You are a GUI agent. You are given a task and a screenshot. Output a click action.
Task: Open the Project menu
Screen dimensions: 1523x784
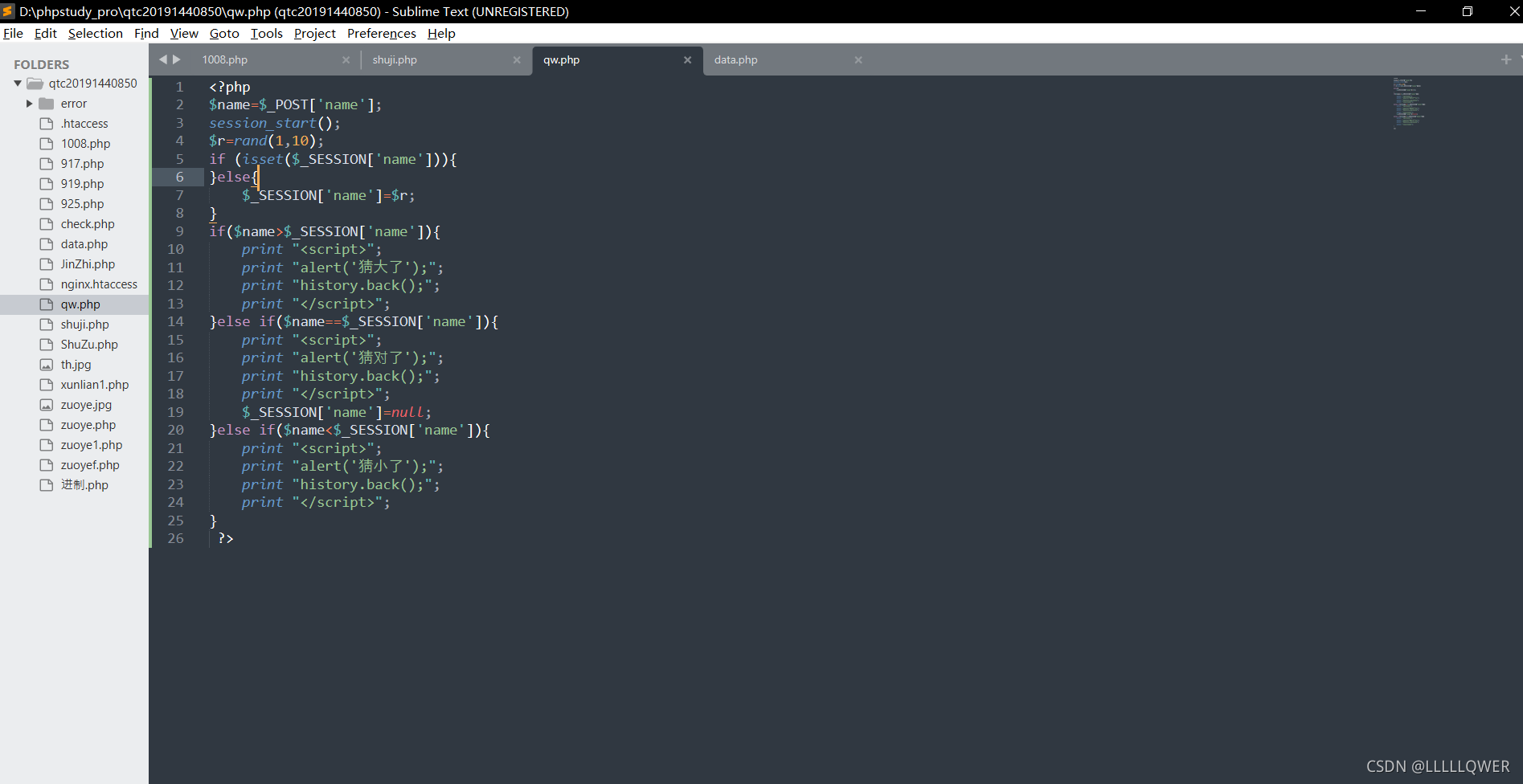pyautogui.click(x=314, y=34)
